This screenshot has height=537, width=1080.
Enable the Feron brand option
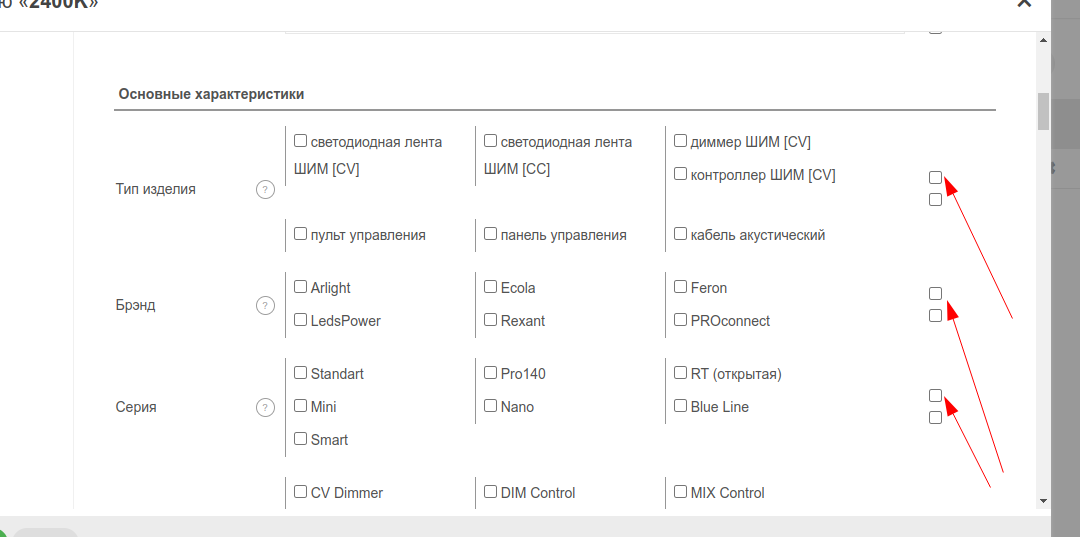(x=681, y=287)
